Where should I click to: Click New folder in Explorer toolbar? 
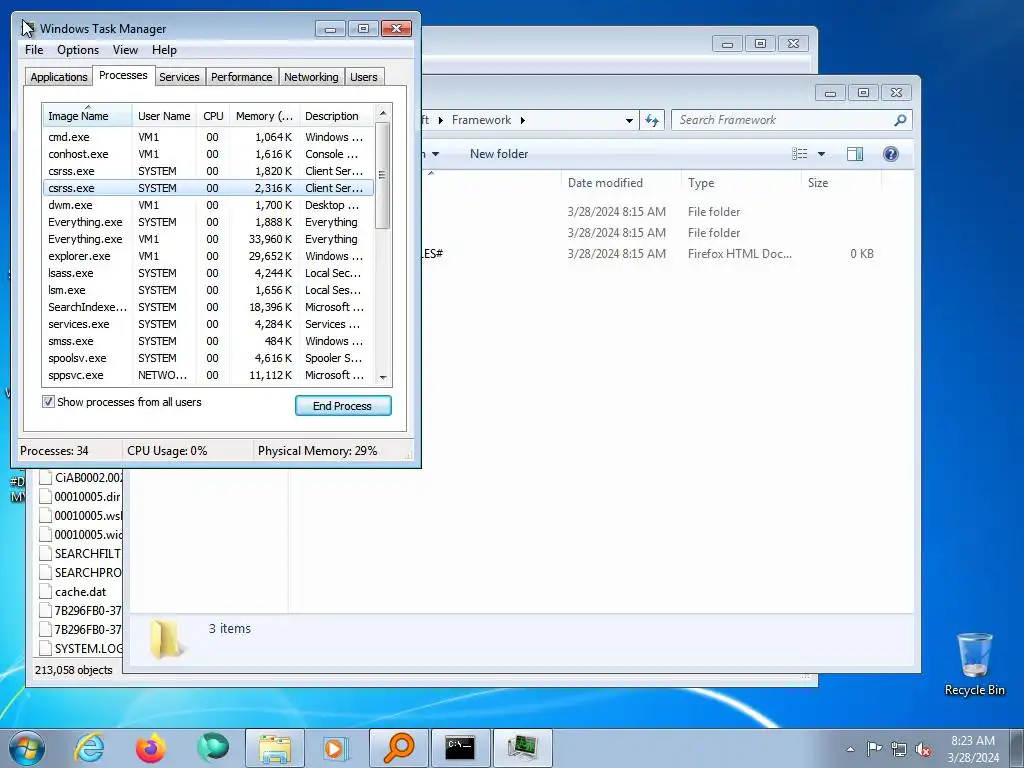[499, 154]
